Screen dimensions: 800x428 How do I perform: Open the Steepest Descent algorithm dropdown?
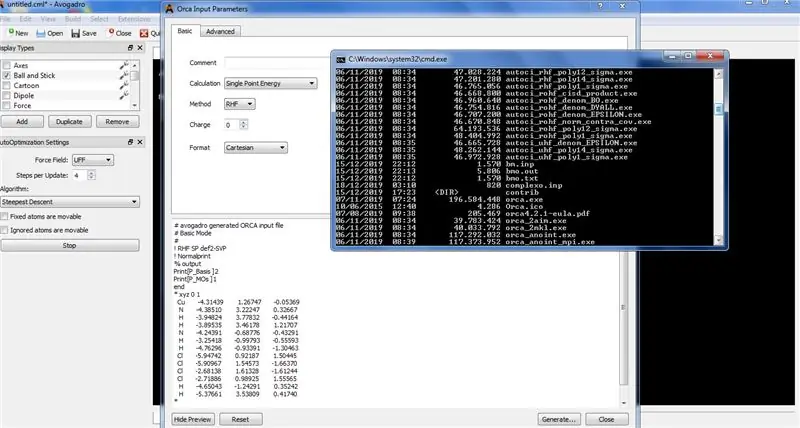pos(70,202)
